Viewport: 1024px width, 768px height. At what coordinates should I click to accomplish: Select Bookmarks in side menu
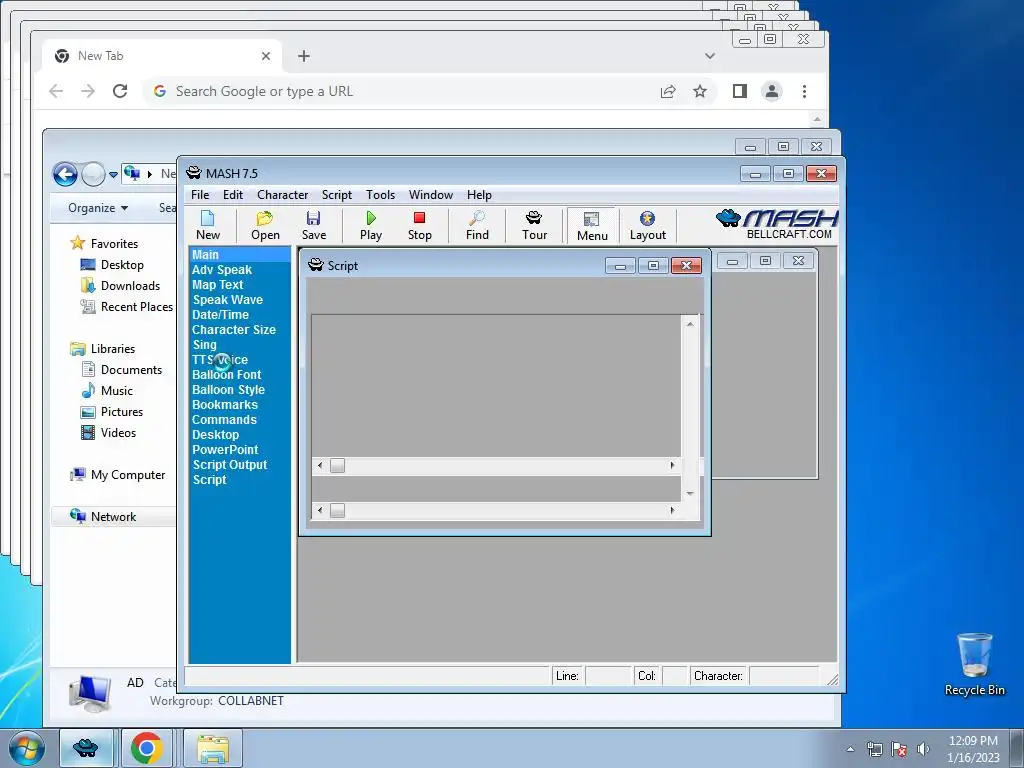click(x=225, y=405)
